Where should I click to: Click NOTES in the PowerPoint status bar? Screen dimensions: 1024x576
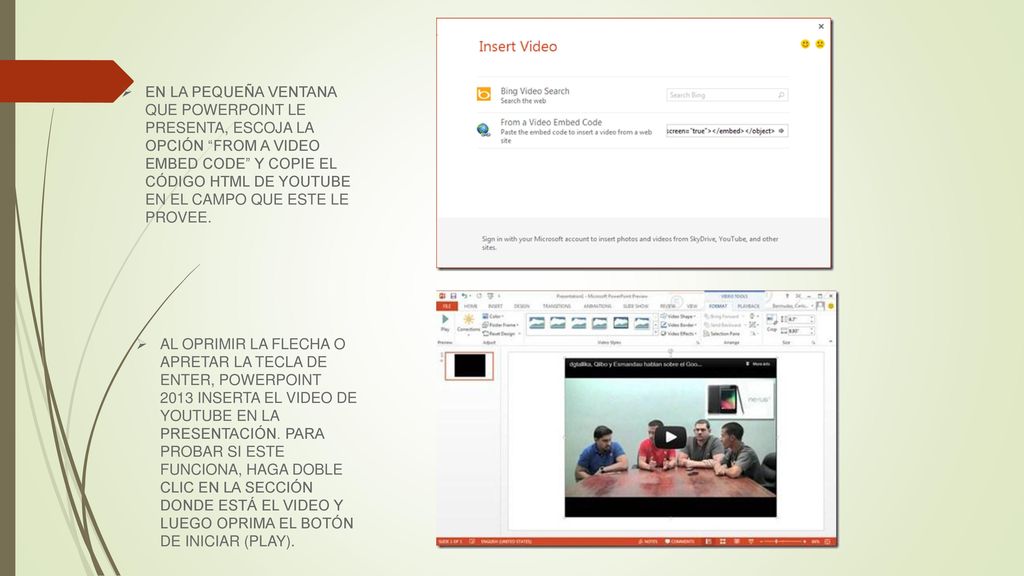click(x=648, y=541)
